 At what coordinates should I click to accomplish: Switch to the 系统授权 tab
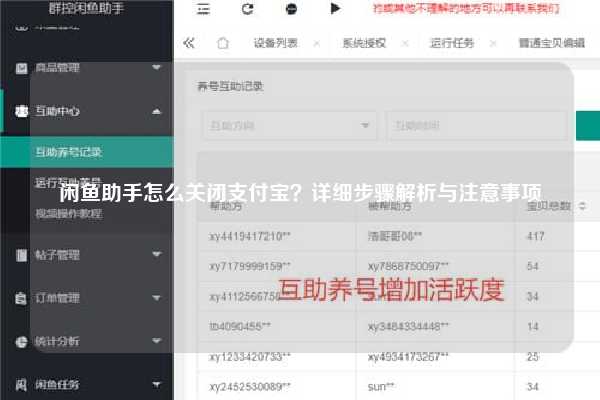(364, 43)
